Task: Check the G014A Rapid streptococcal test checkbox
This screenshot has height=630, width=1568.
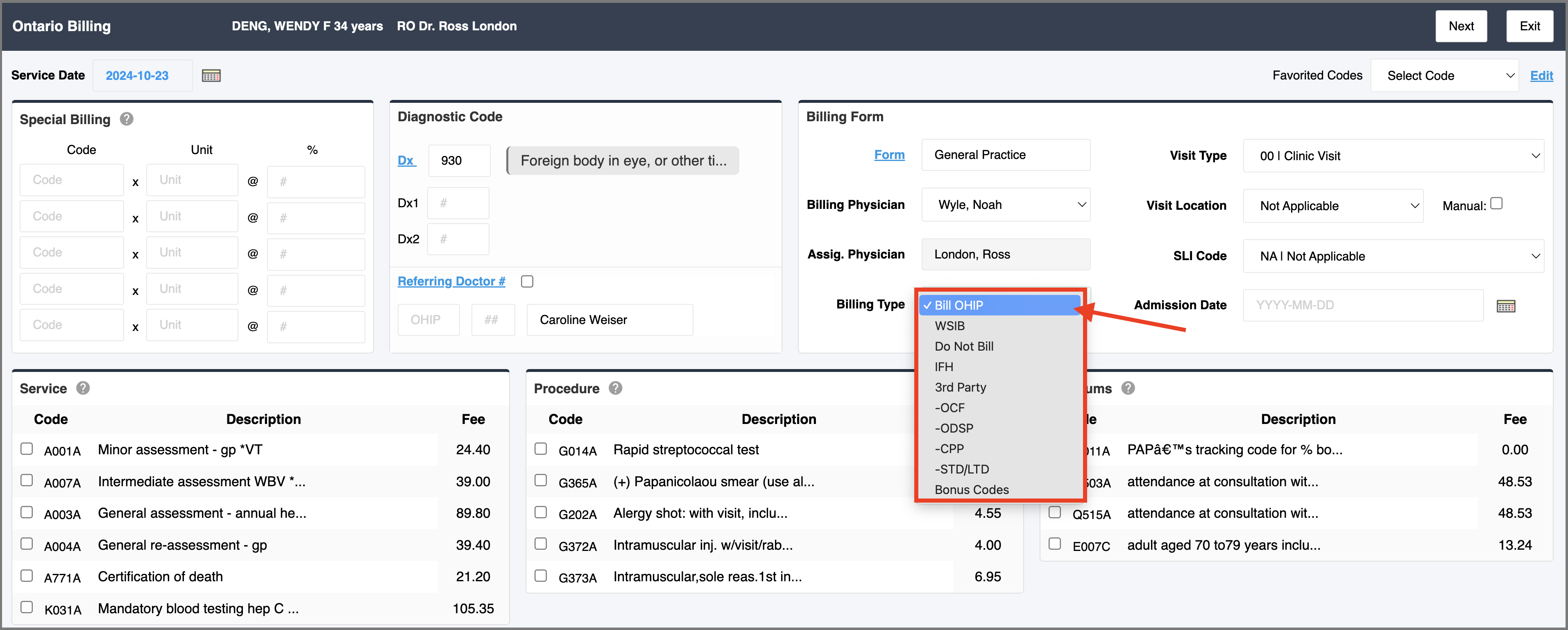Action: click(541, 449)
